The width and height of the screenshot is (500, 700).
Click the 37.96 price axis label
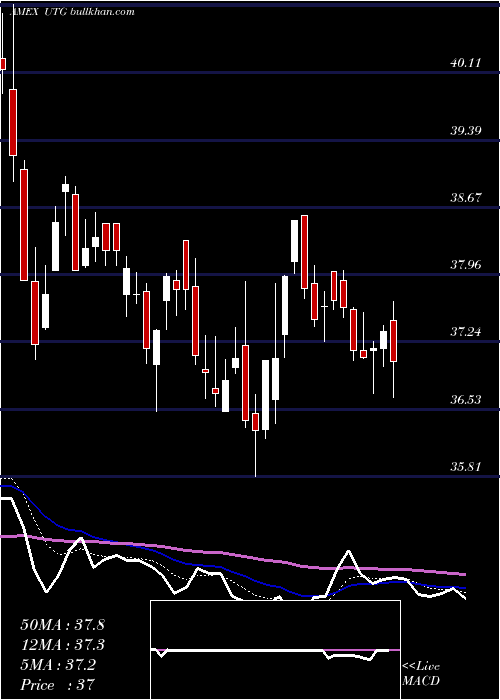pos(466,265)
